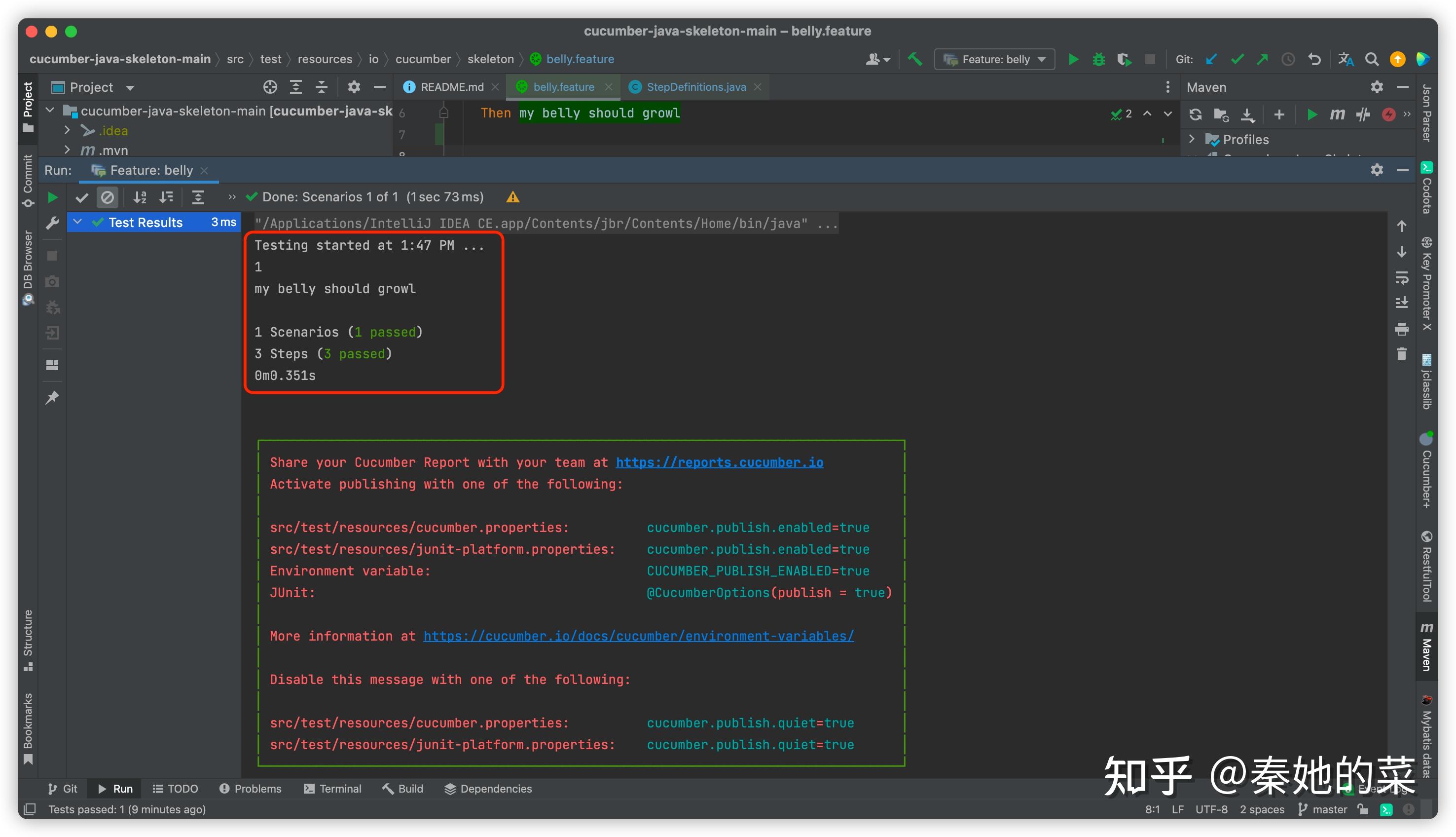This screenshot has height=837, width=1456.
Task: Open cucumber environment-variables docs link
Action: pos(638,636)
